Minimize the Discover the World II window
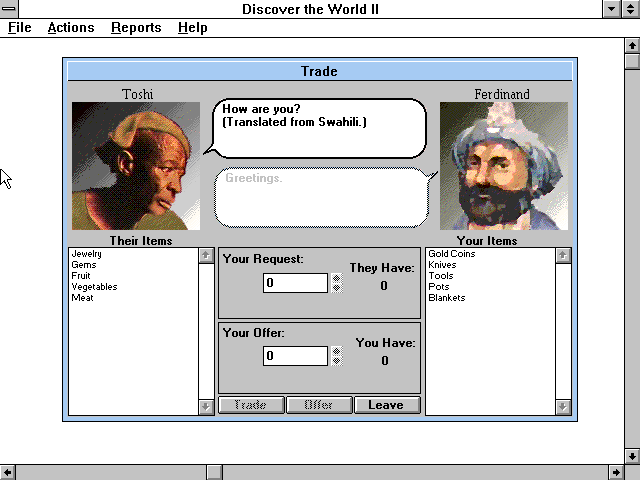 coord(612,9)
